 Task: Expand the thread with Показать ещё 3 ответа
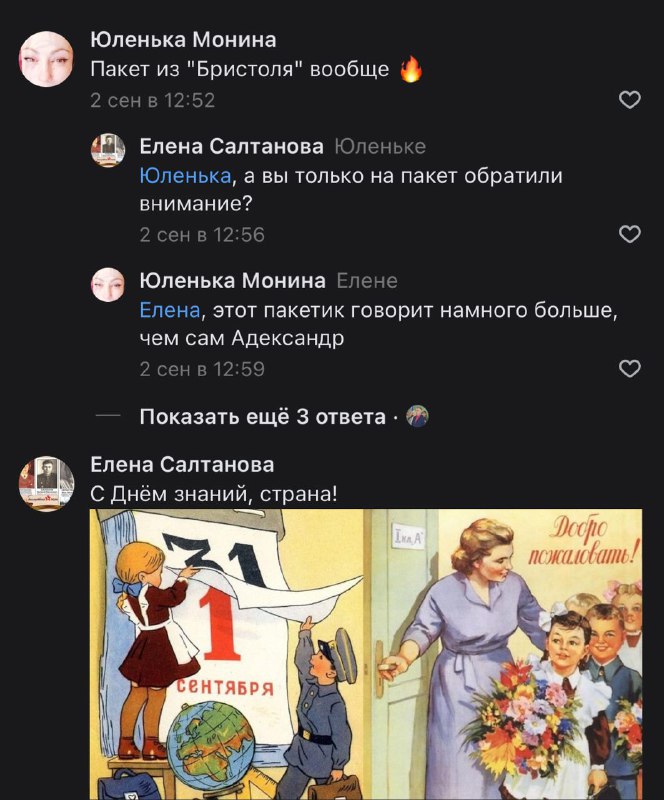click(x=262, y=417)
